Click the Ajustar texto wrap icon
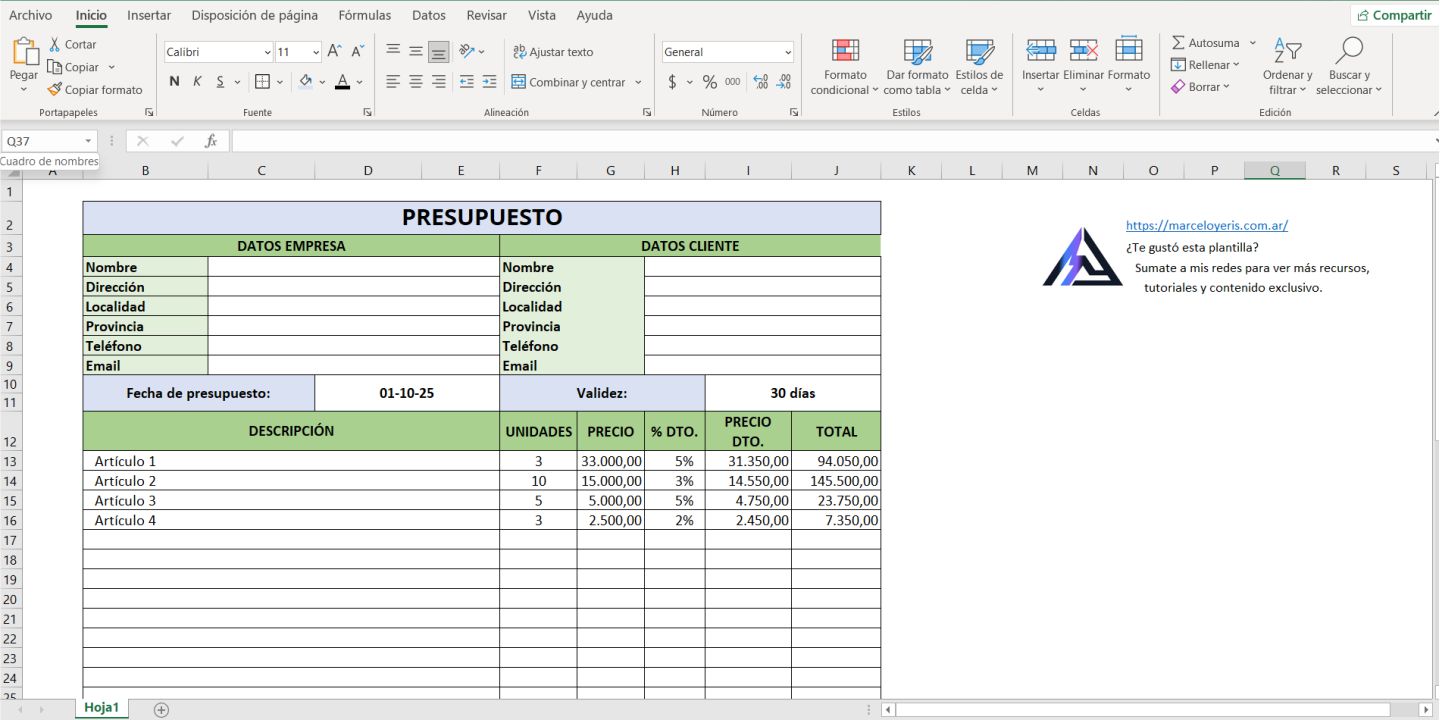 click(x=519, y=52)
